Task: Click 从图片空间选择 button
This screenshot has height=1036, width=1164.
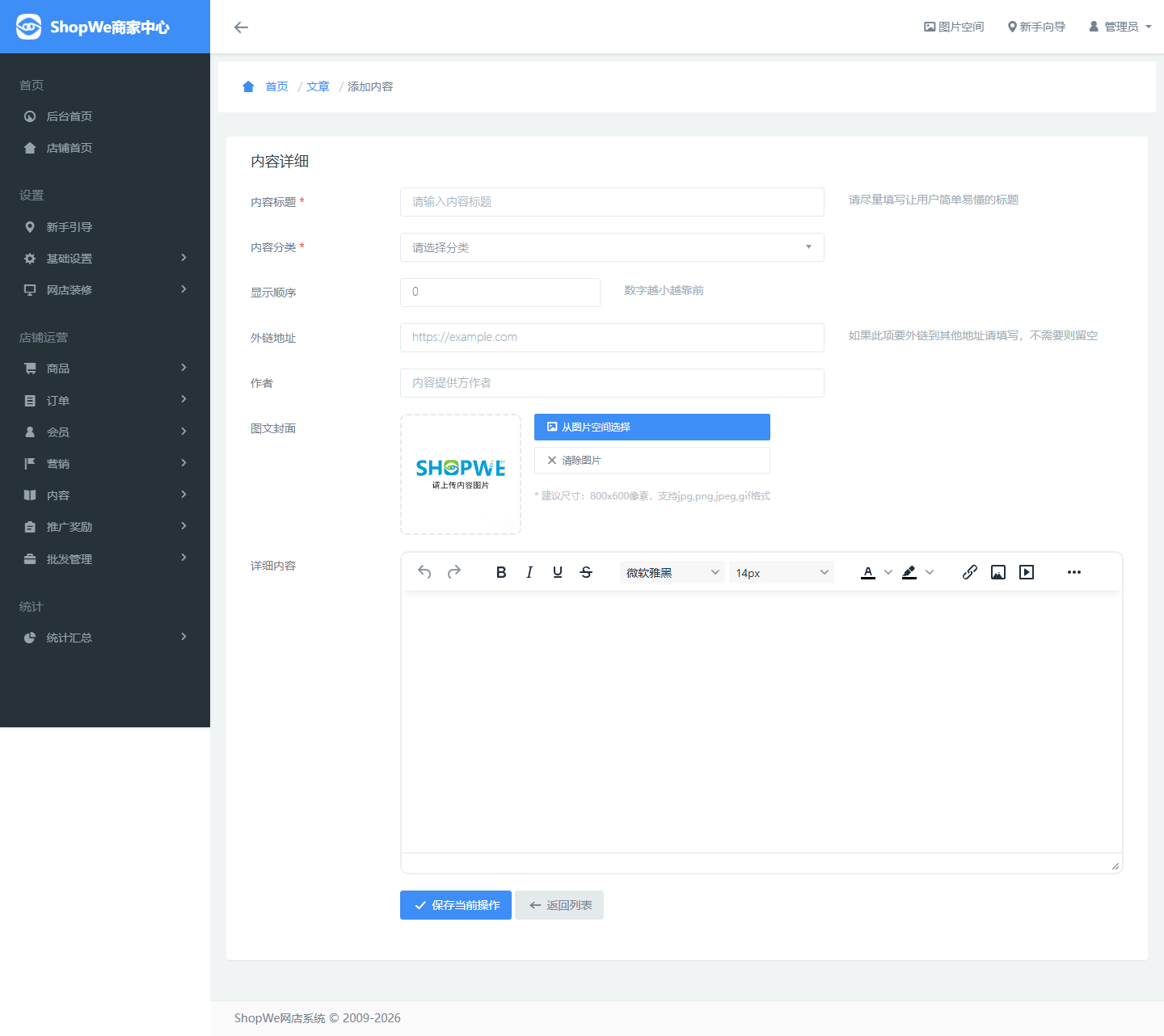Action: pos(652,427)
